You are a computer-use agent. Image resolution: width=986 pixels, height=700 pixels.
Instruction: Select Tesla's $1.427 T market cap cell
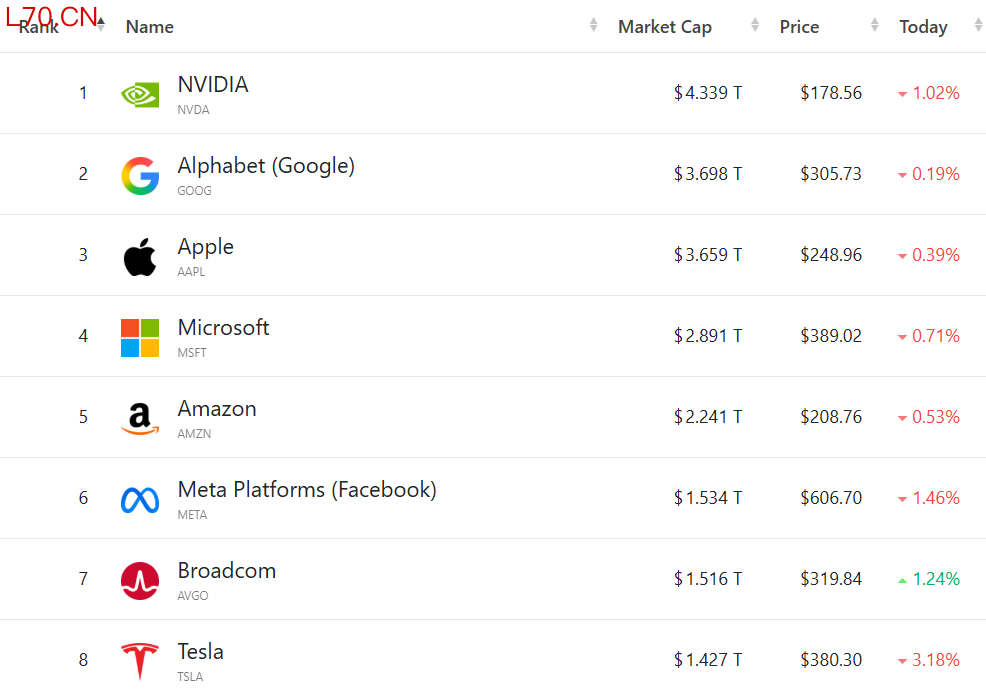point(708,660)
